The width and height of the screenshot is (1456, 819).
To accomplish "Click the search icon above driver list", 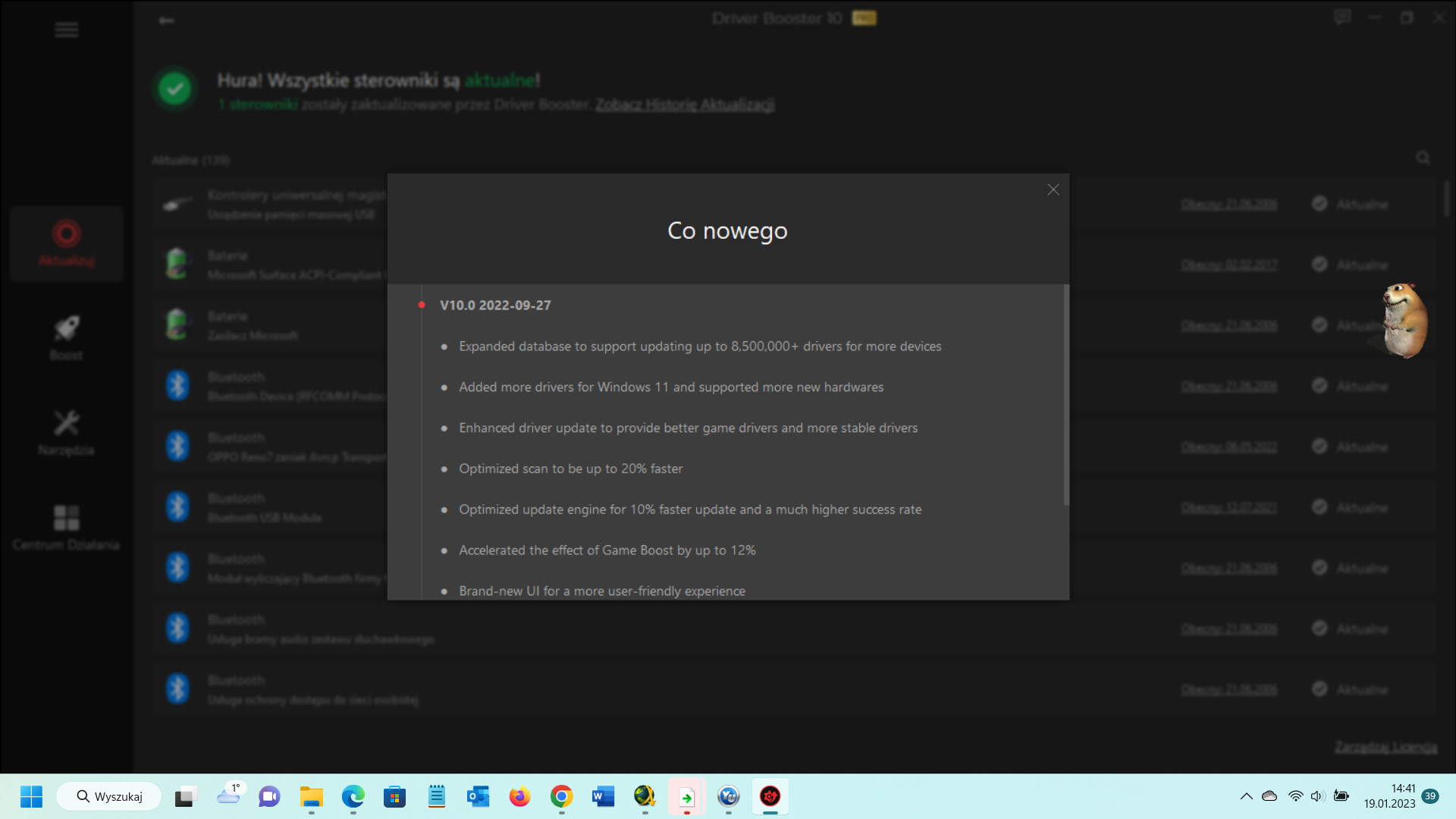I will [x=1423, y=157].
